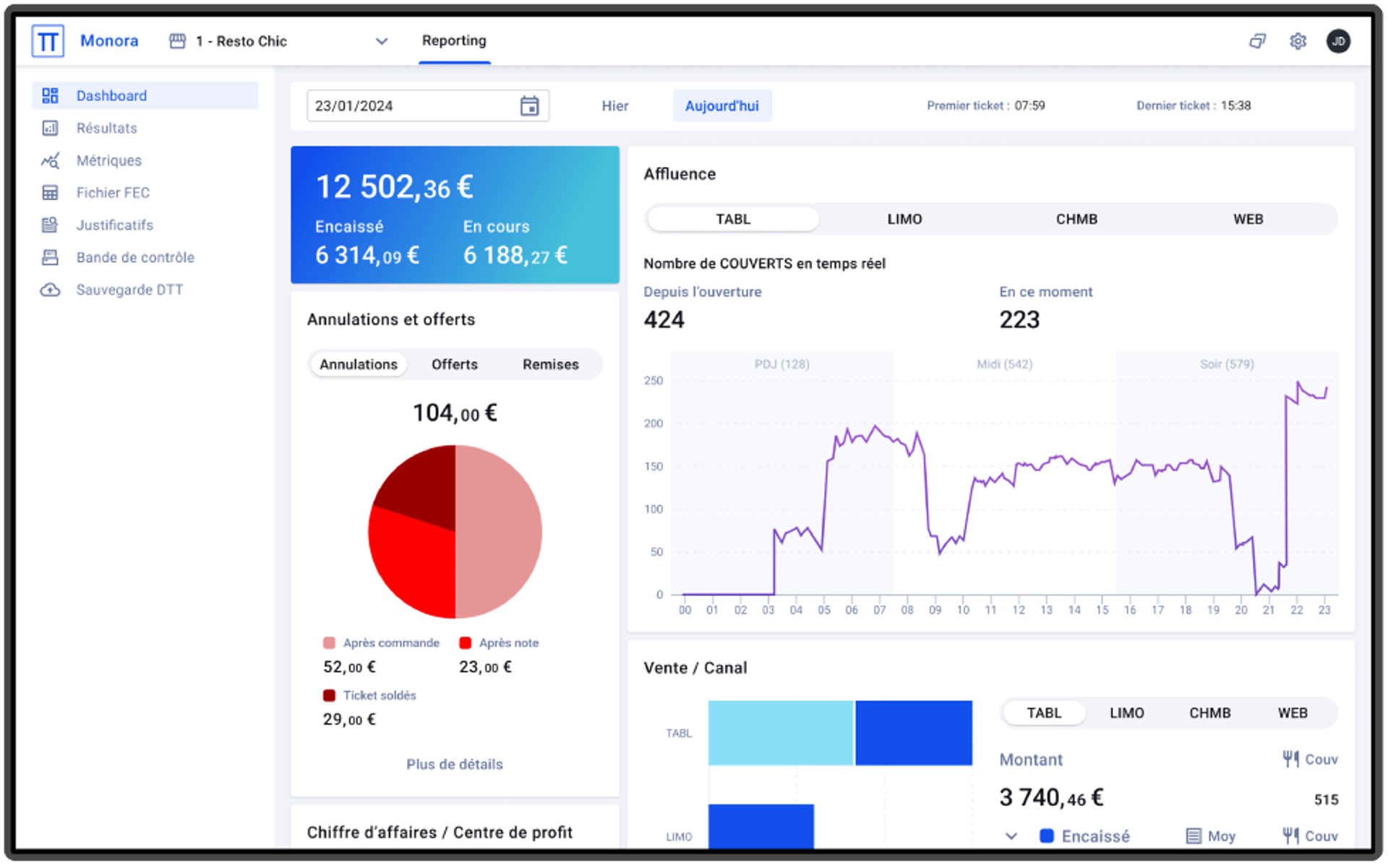
Task: Select the Remises segment toggle
Action: click(x=550, y=364)
